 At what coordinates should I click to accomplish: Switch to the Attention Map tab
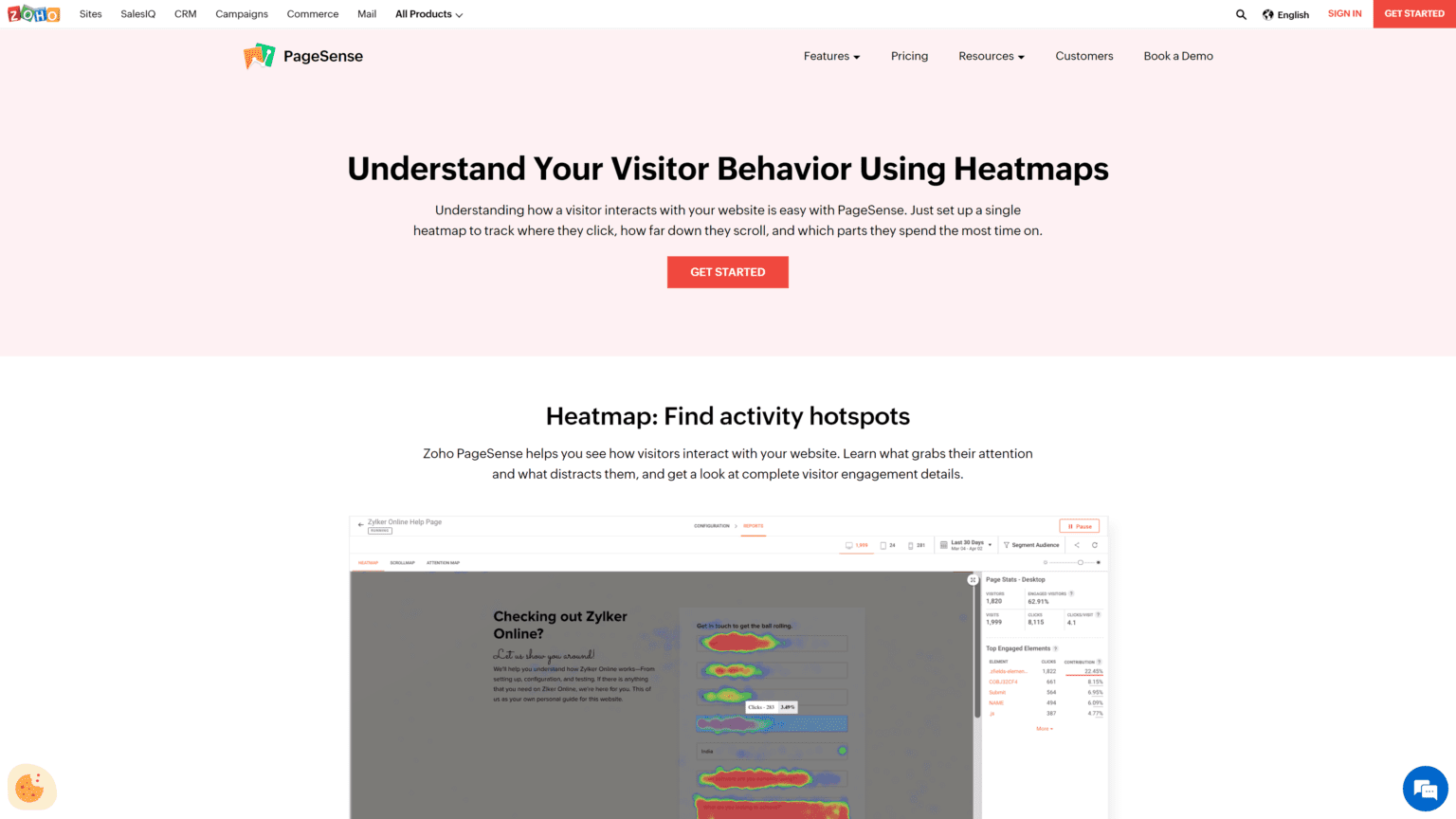pos(443,563)
